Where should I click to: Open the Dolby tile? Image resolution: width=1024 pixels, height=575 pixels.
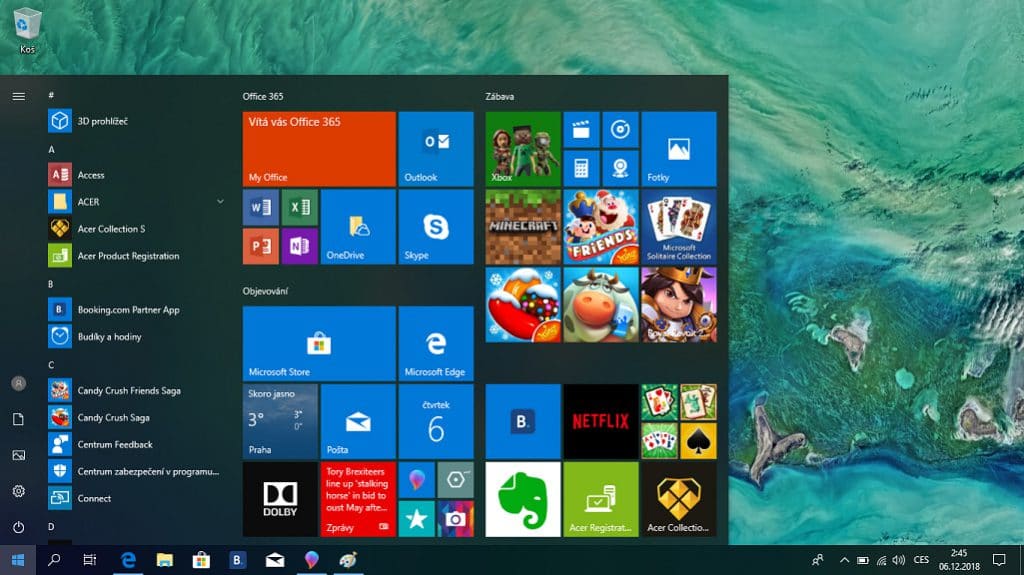(280, 499)
